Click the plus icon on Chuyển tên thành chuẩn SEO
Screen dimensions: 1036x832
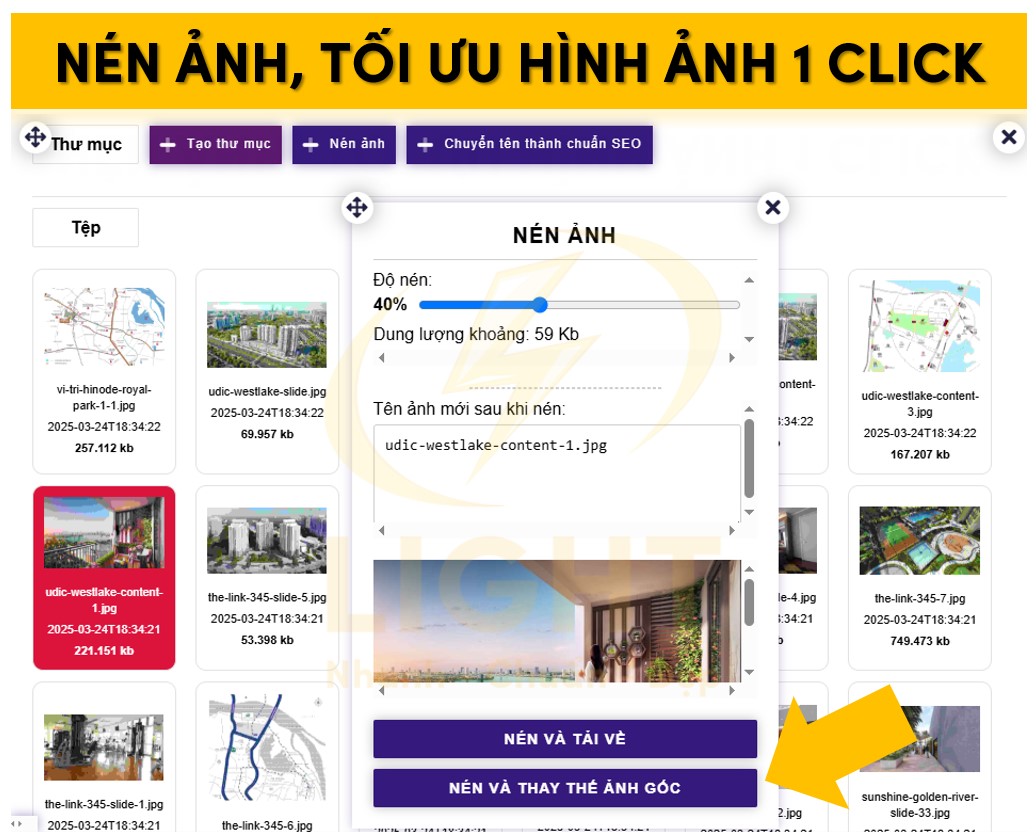coord(425,144)
